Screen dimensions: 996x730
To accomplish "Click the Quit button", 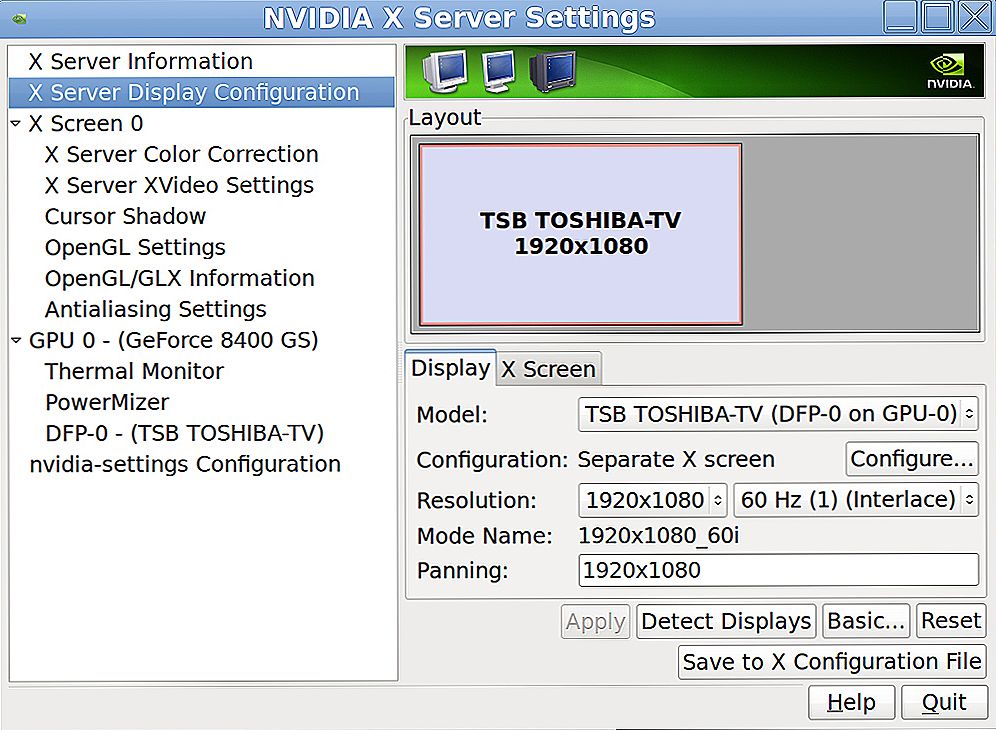I will (x=944, y=703).
